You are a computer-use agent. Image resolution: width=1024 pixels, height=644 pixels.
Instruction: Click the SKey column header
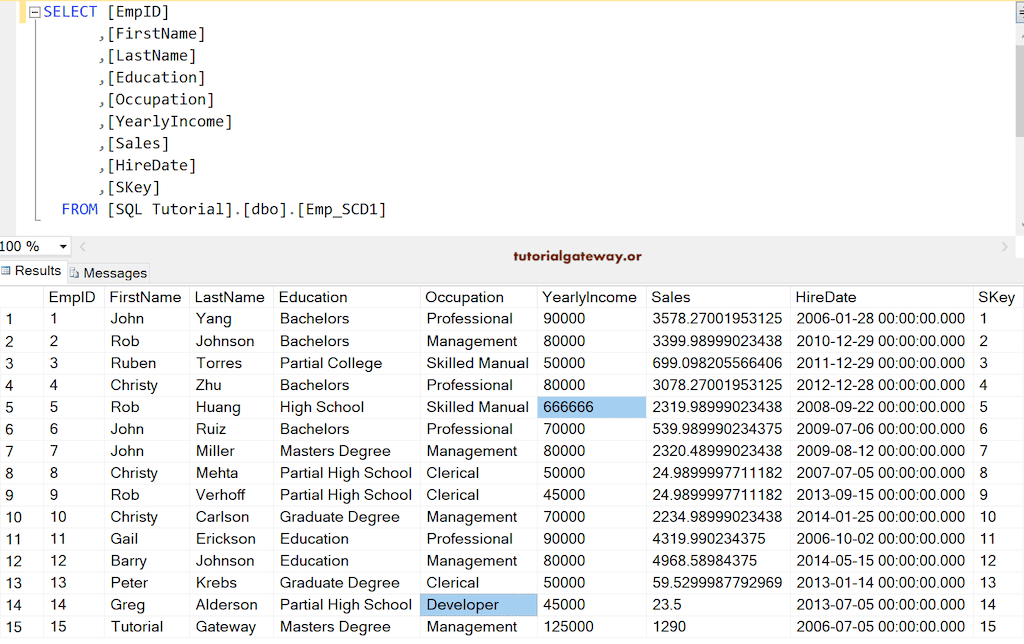(x=997, y=297)
